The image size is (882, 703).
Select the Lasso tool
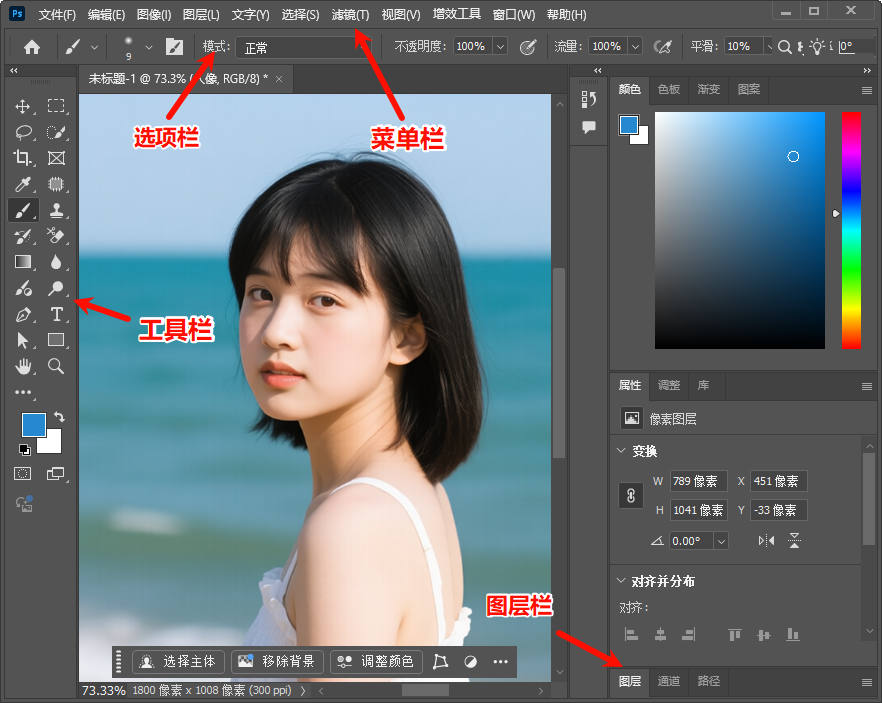click(x=23, y=132)
